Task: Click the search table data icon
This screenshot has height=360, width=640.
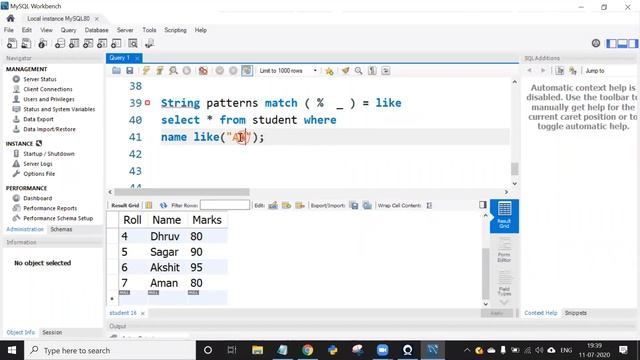Action: [x=133, y=43]
